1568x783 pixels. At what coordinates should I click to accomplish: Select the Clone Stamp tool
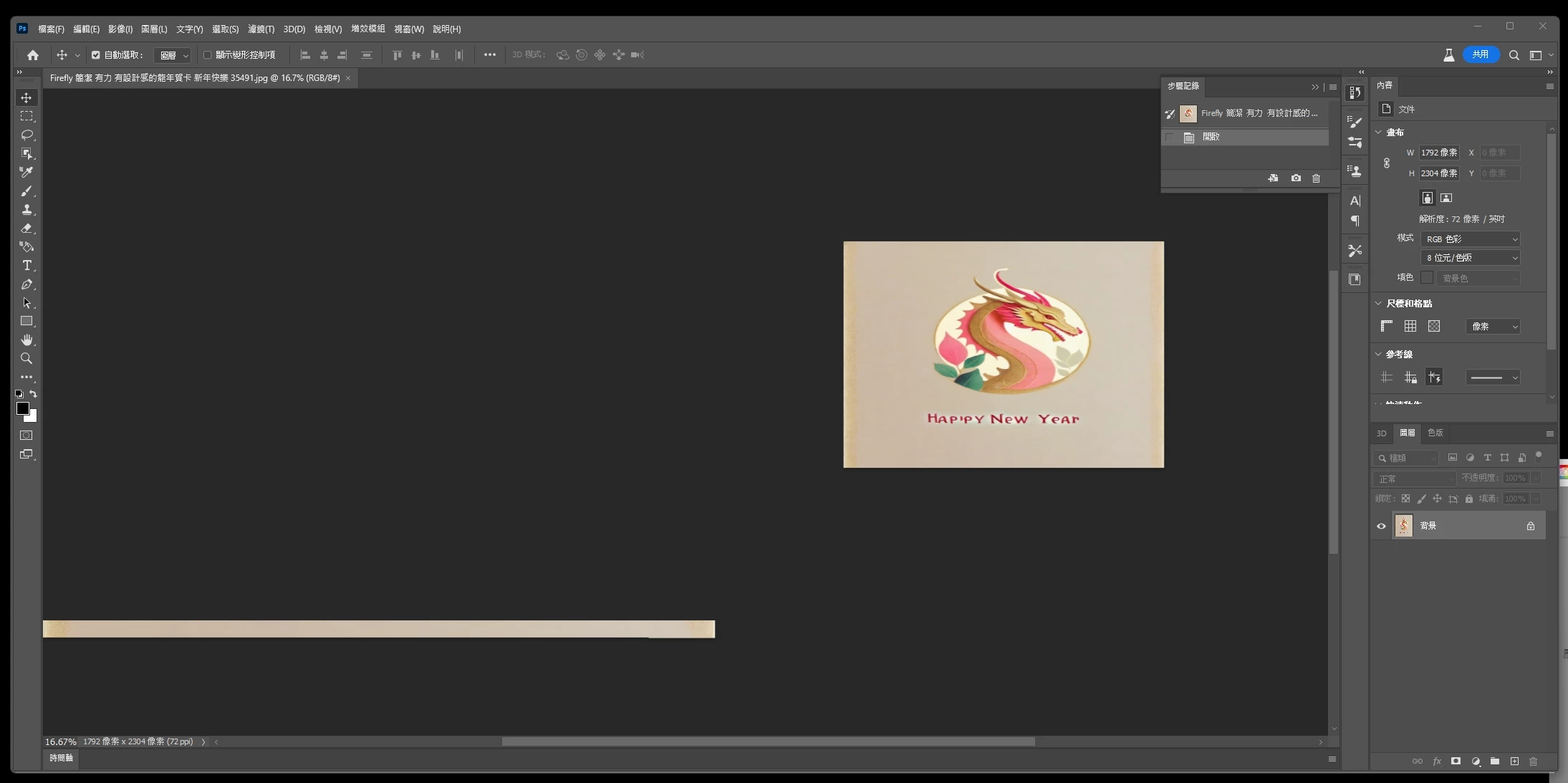click(27, 210)
